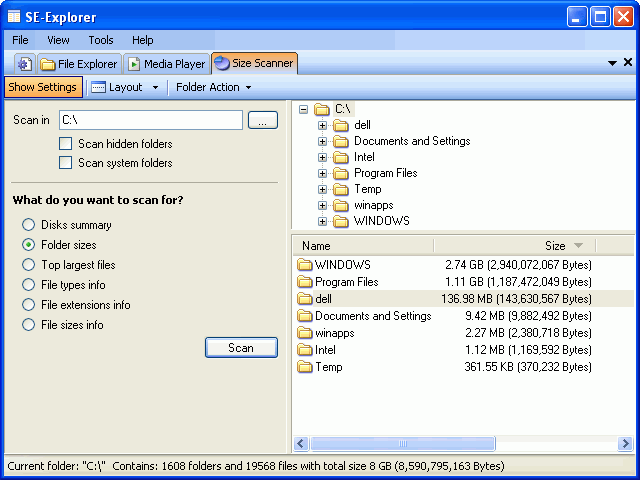This screenshot has height=480, width=640.
Task: Click the scroll right arrow
Action: pyautogui.click(x=625, y=444)
